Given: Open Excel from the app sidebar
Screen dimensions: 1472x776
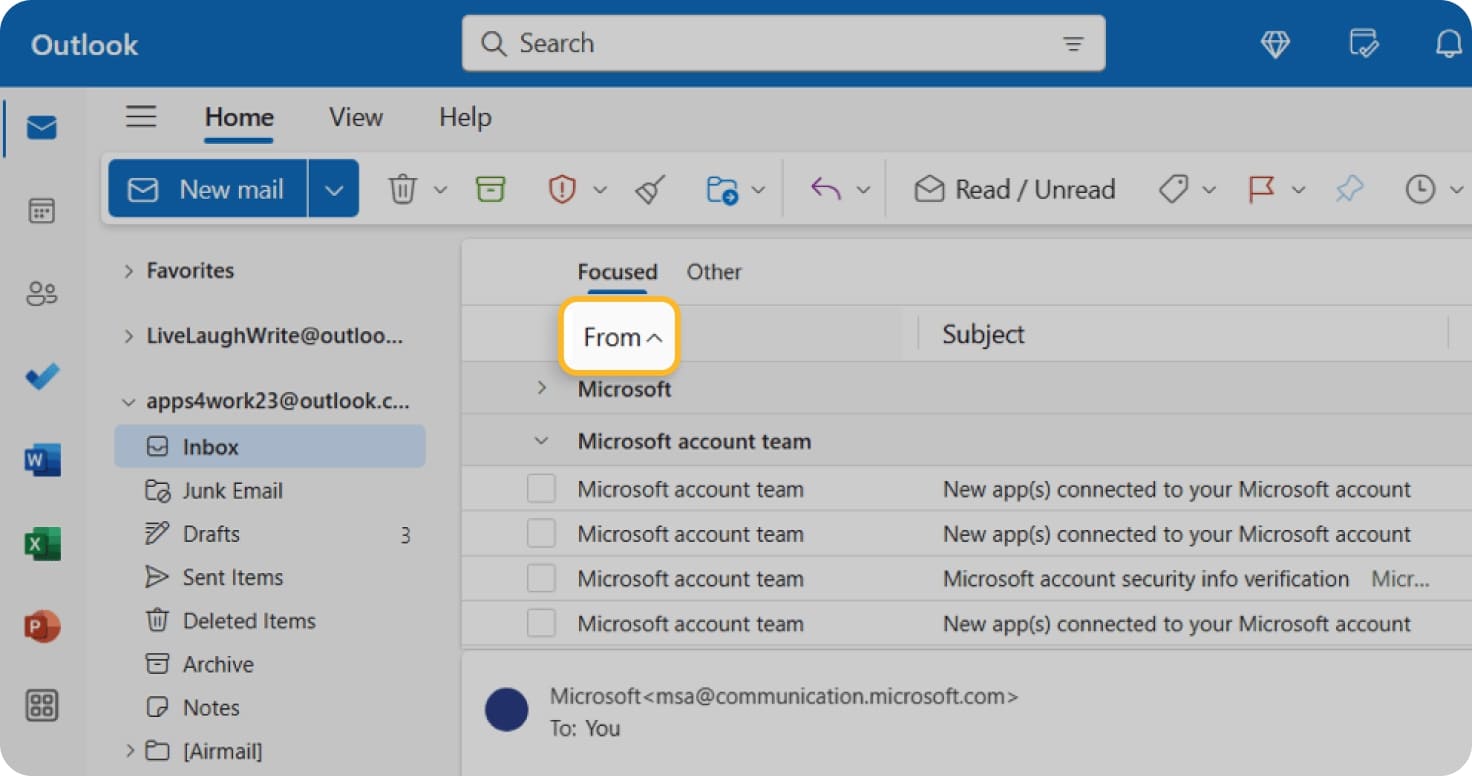Looking at the screenshot, I should [x=41, y=544].
